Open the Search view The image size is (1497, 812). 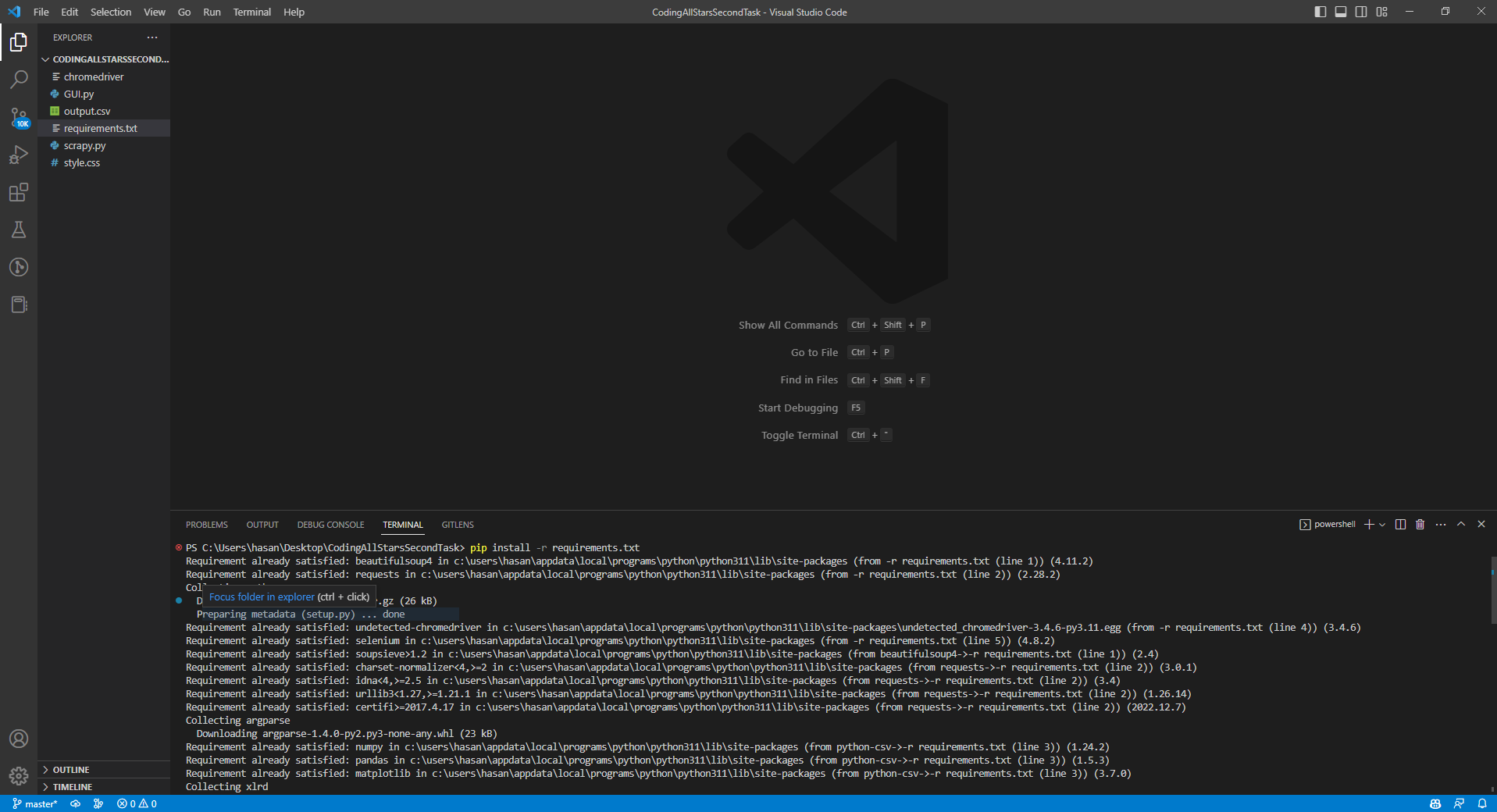coord(19,79)
